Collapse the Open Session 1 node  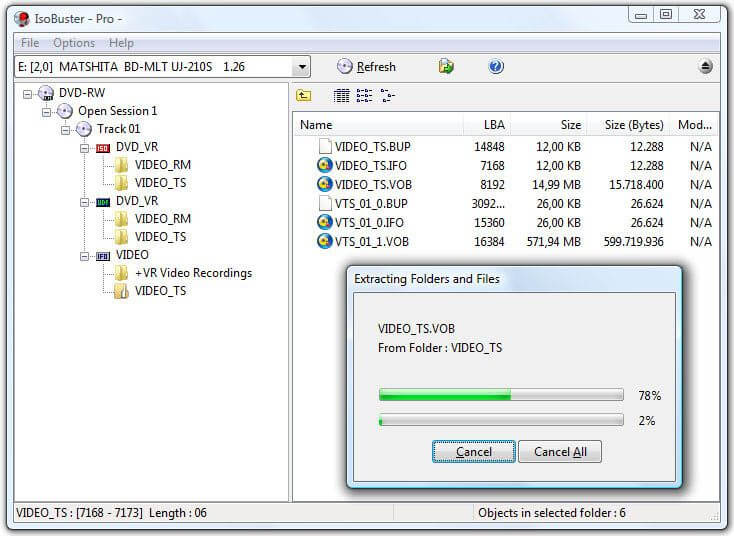47,111
